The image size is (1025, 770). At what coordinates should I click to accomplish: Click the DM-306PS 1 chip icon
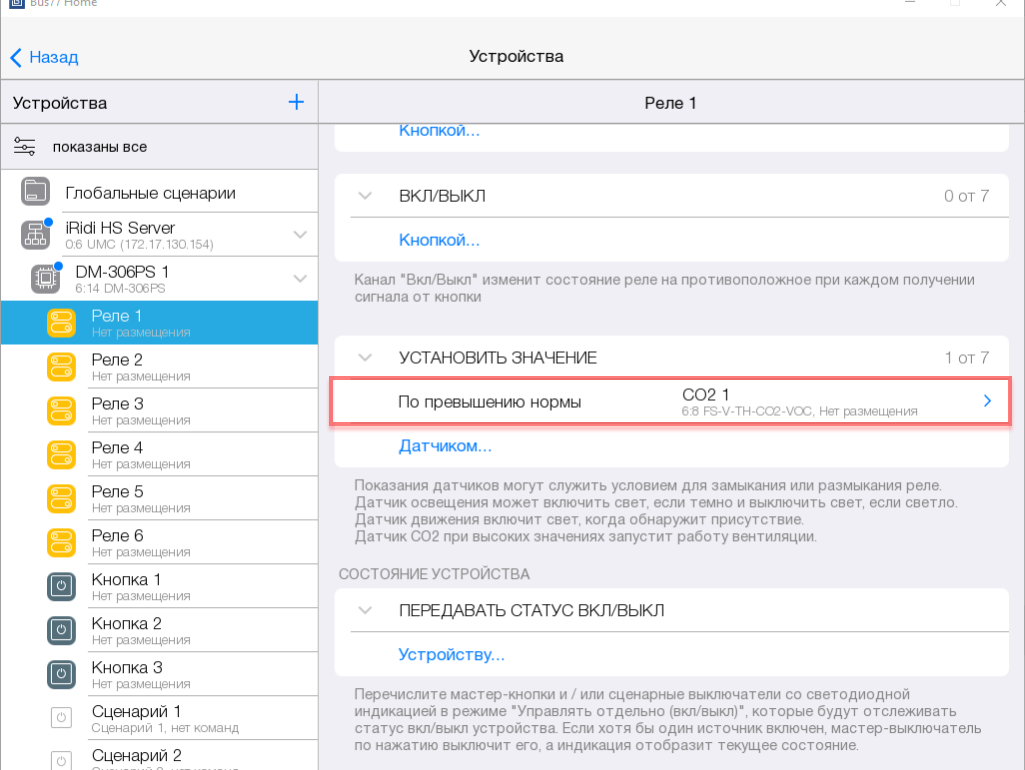pyautogui.click(x=45, y=278)
